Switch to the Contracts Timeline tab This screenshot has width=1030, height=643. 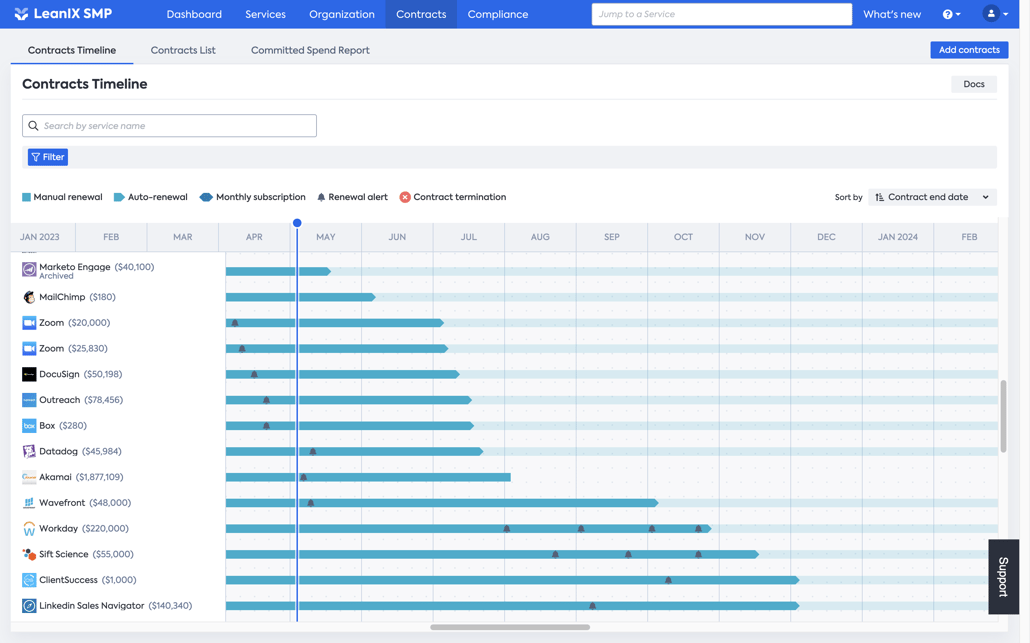point(72,50)
